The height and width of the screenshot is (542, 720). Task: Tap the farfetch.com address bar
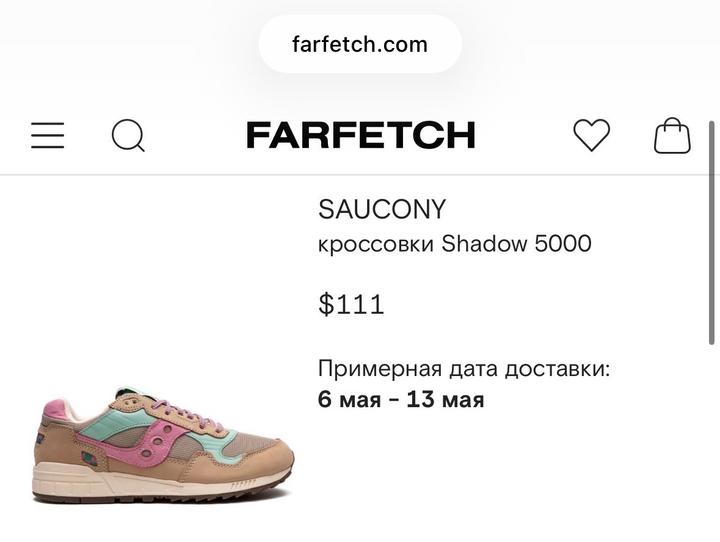(360, 45)
